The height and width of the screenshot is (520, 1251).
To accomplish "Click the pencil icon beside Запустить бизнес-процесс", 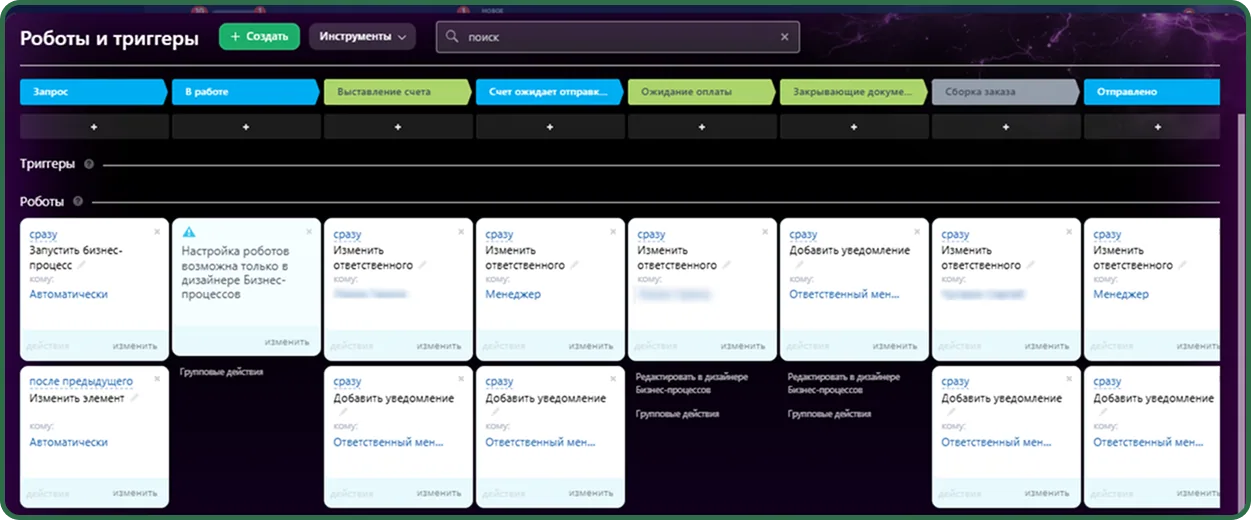I will click(82, 266).
